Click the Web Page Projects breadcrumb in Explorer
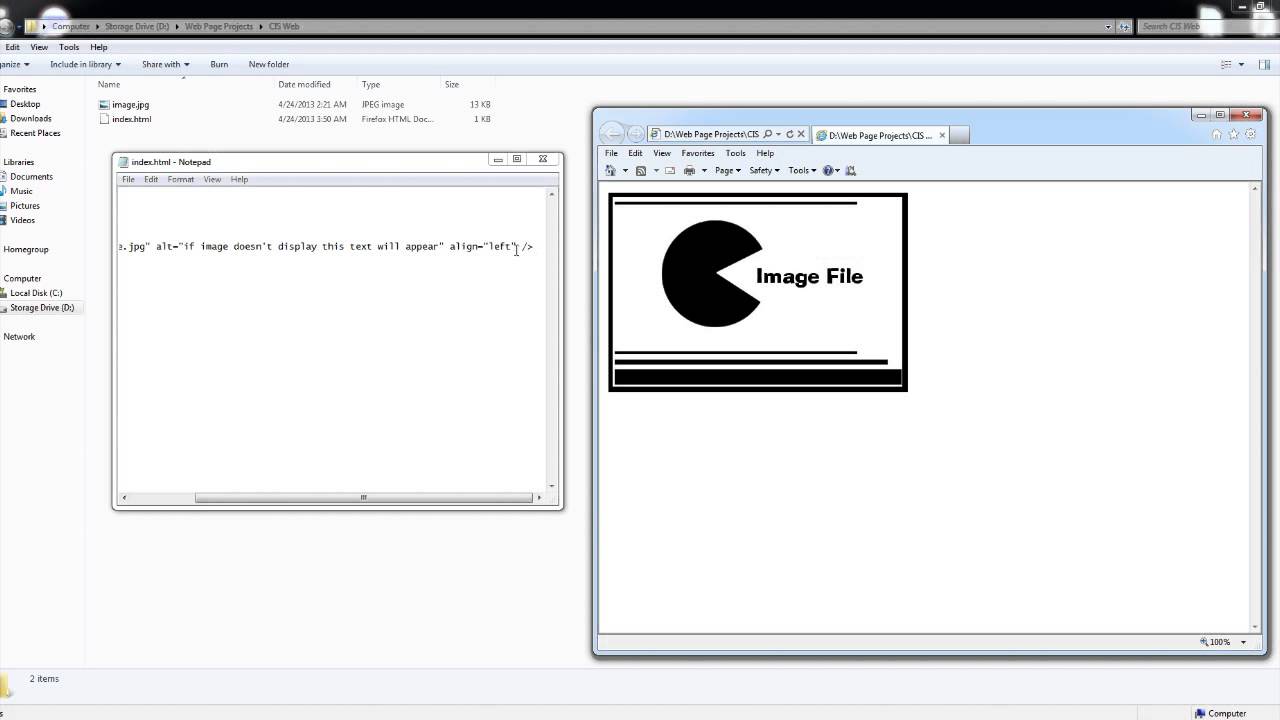 (x=219, y=26)
